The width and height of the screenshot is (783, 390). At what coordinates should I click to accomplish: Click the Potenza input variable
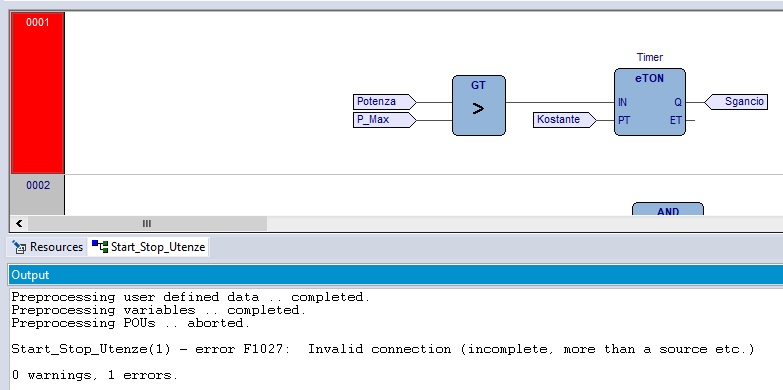(384, 102)
